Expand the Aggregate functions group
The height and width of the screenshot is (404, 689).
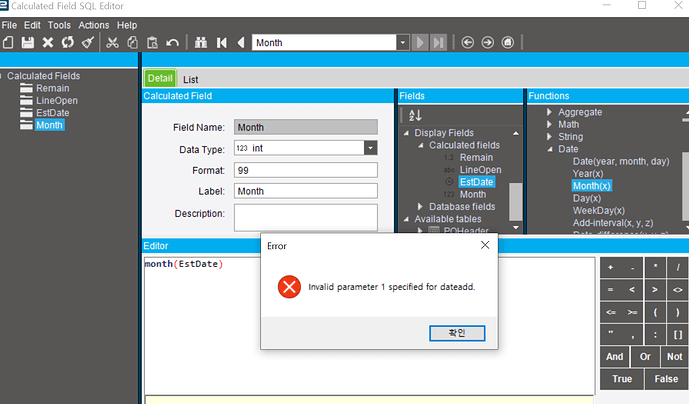[549, 112]
